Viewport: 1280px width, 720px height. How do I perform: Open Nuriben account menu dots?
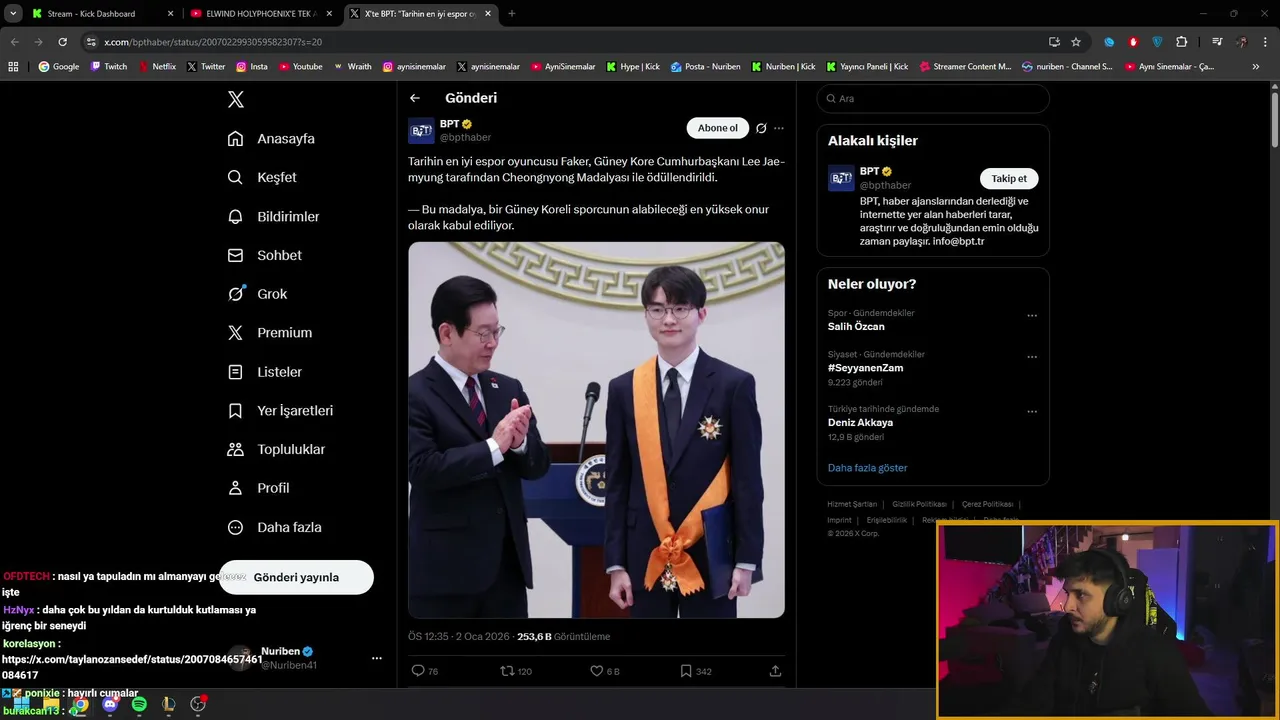click(x=377, y=658)
